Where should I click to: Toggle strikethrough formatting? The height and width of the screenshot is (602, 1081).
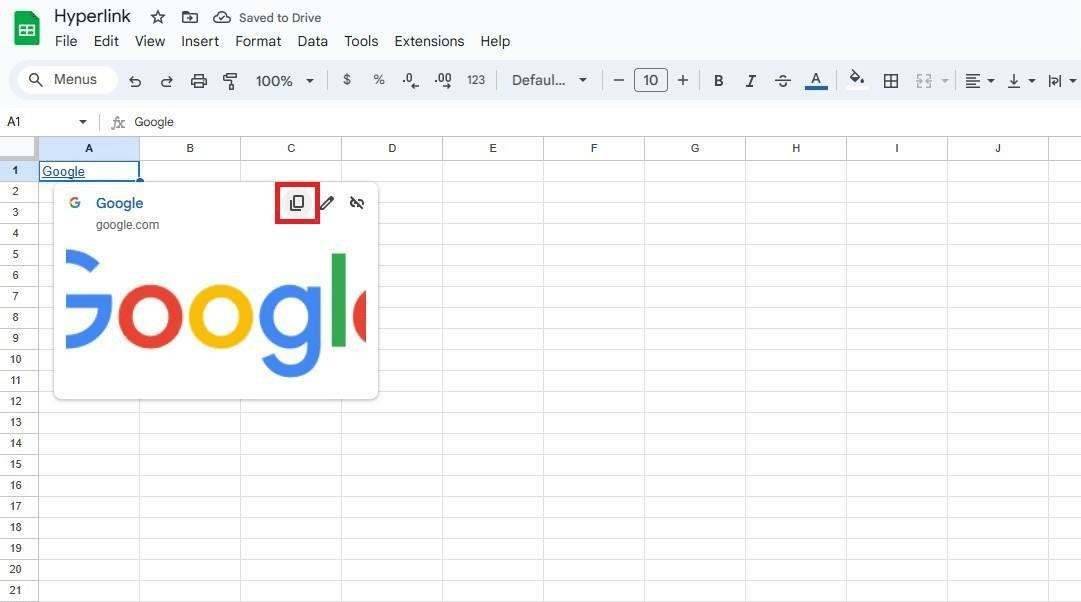[782, 81]
